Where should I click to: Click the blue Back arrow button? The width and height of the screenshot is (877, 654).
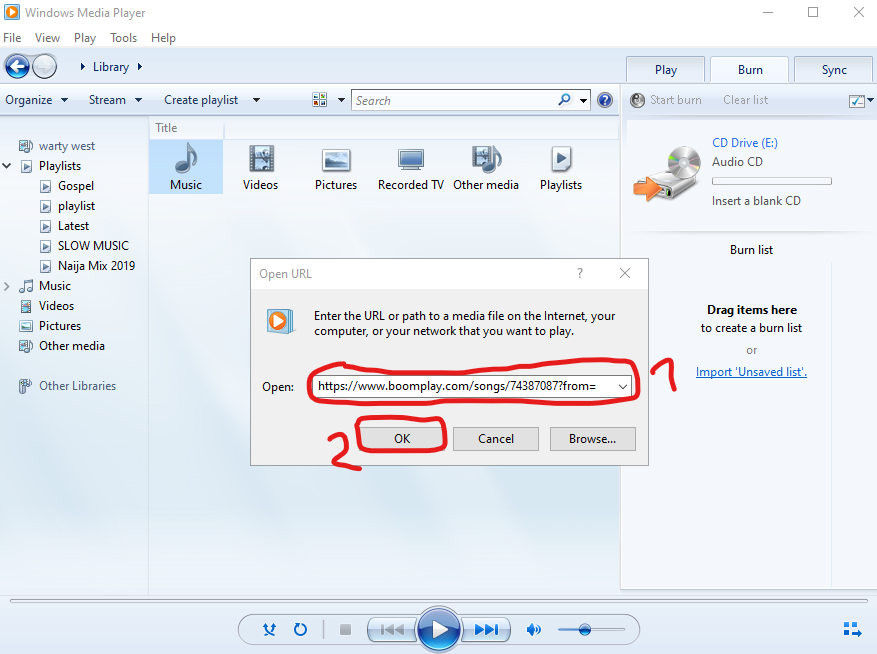17,67
